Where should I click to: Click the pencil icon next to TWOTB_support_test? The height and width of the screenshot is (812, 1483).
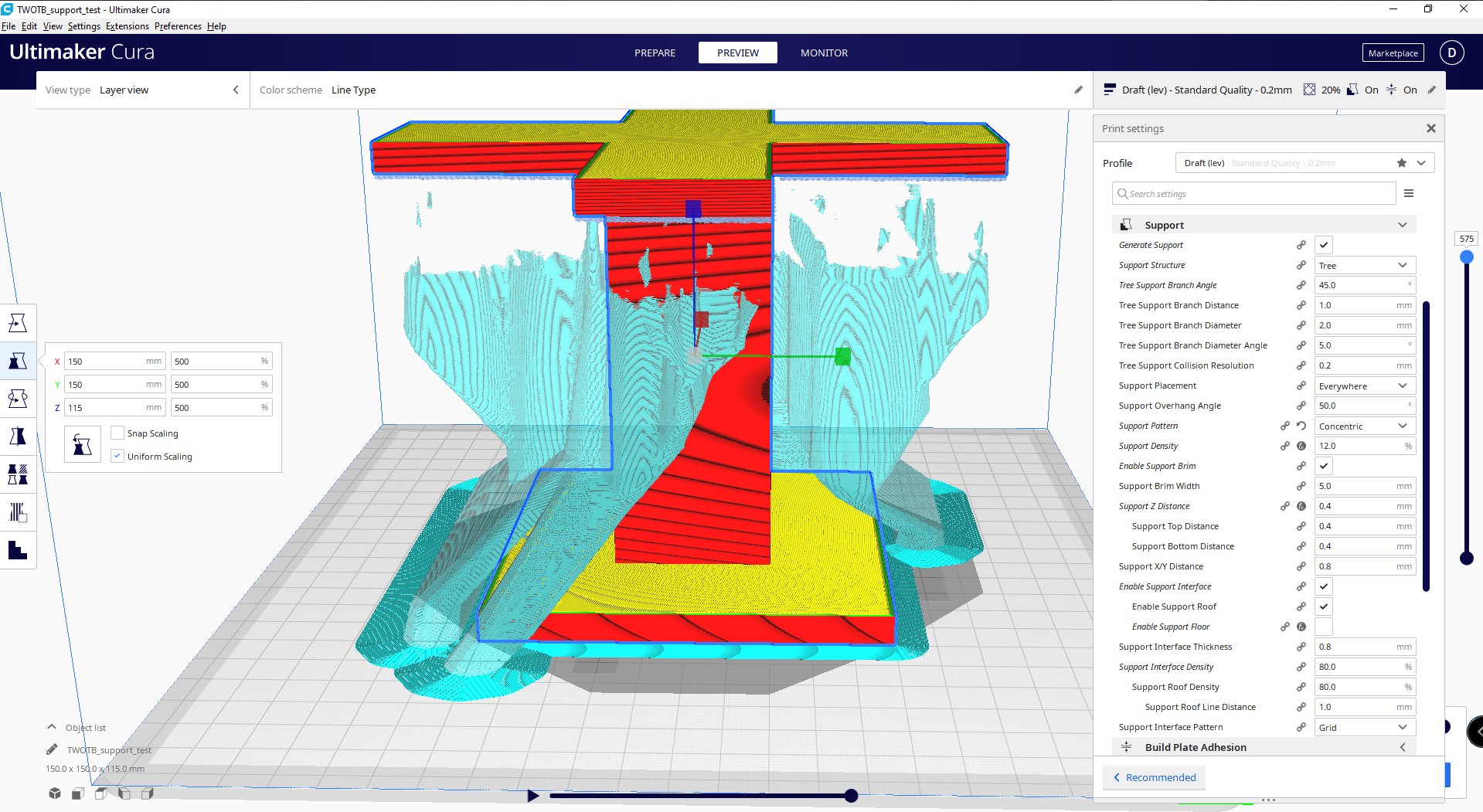[52, 749]
